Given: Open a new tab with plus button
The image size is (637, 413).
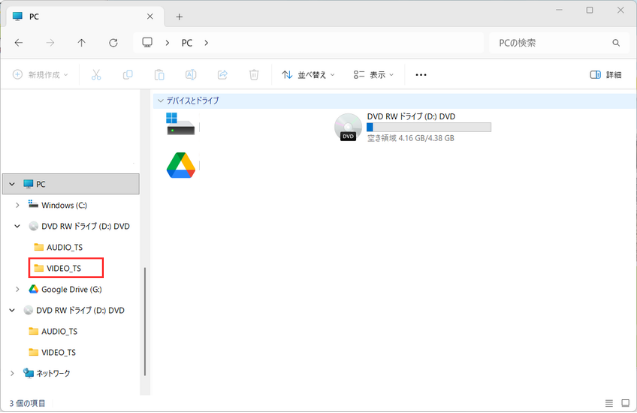Looking at the screenshot, I should coord(180,17).
